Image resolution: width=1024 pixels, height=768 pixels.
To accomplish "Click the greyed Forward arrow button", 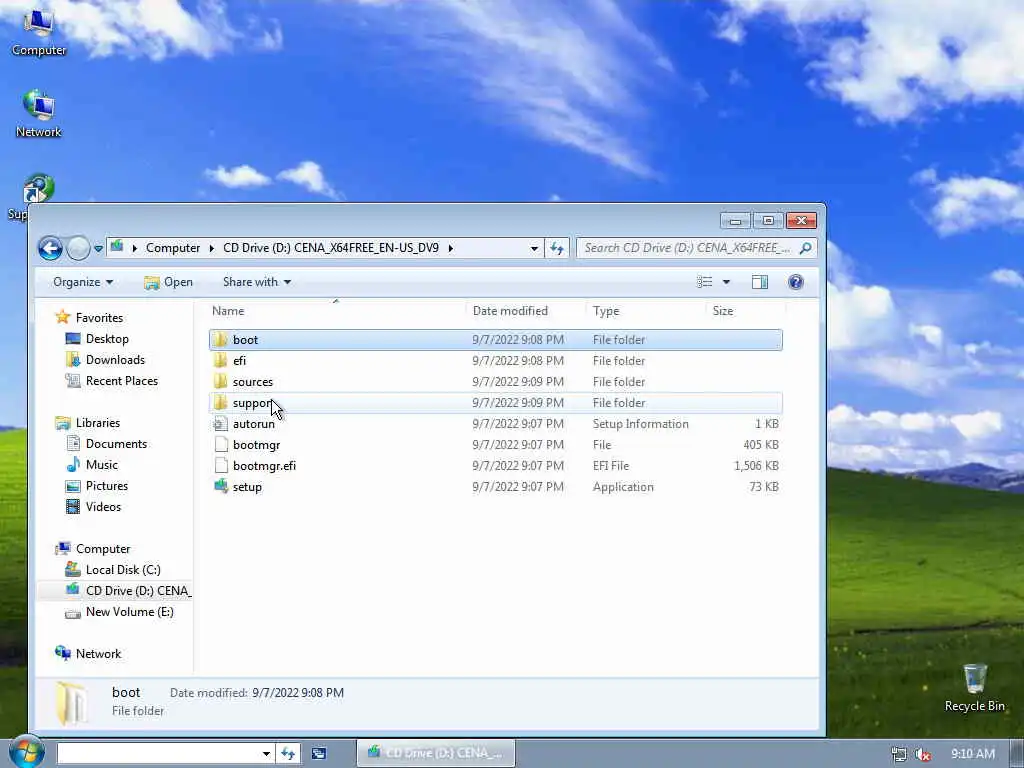I will coord(78,248).
